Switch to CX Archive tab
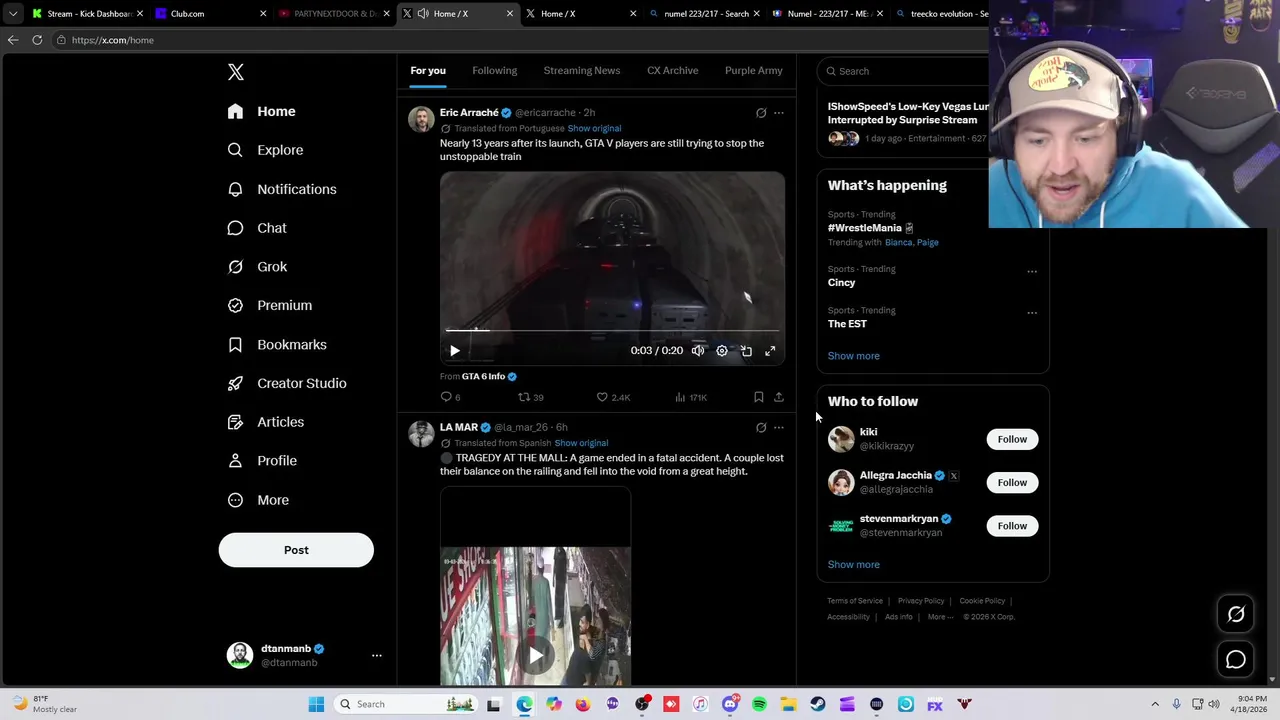1280x720 pixels. (673, 71)
